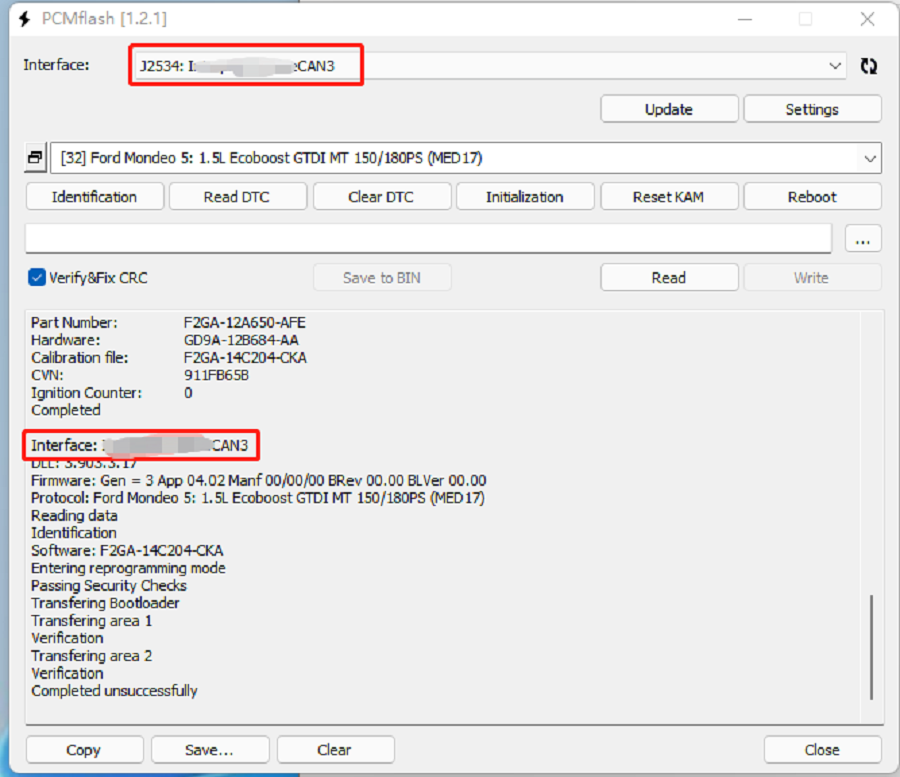The image size is (900, 777).
Task: Select part number F2GA-12A650-AFE text
Action: (245, 323)
